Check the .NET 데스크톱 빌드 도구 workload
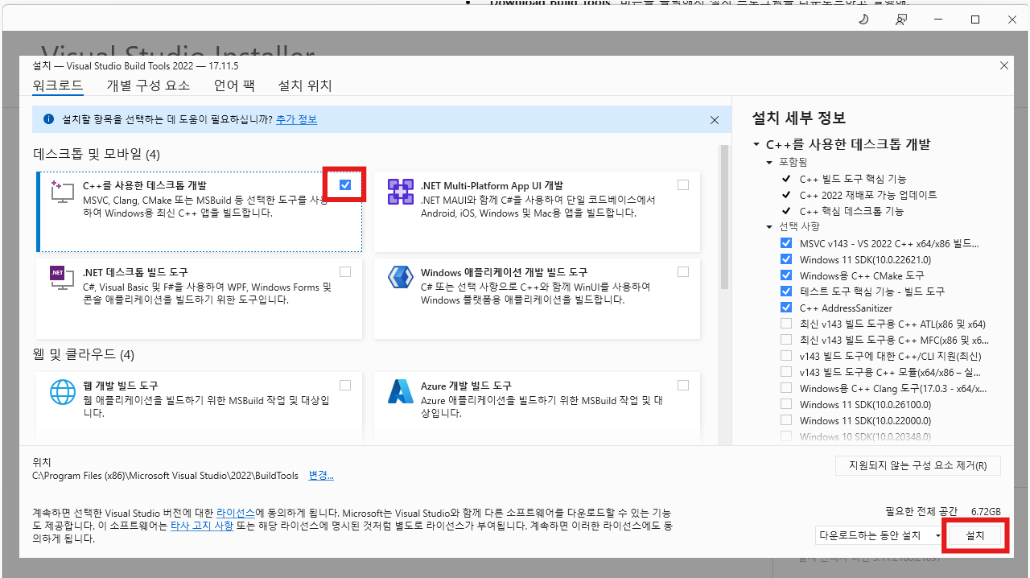 coord(345,271)
